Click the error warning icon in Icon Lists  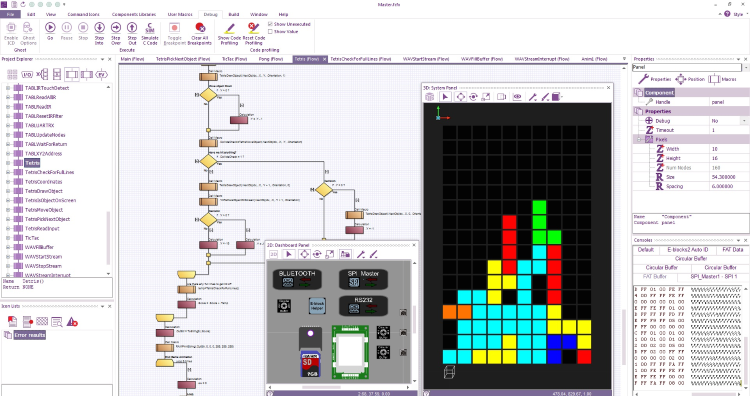pyautogui.click(x=72, y=322)
